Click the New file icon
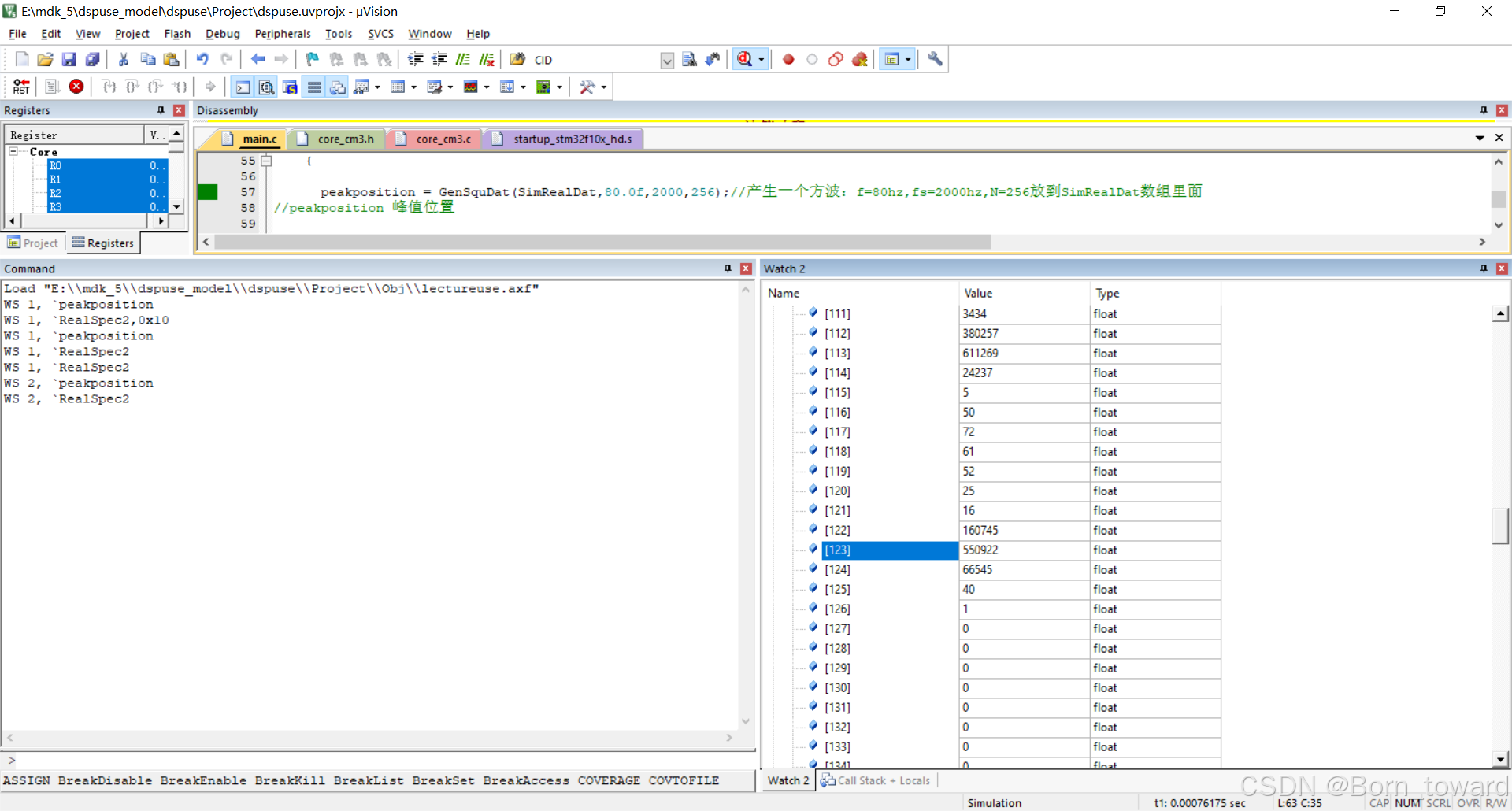The height and width of the screenshot is (811, 1512). point(22,59)
